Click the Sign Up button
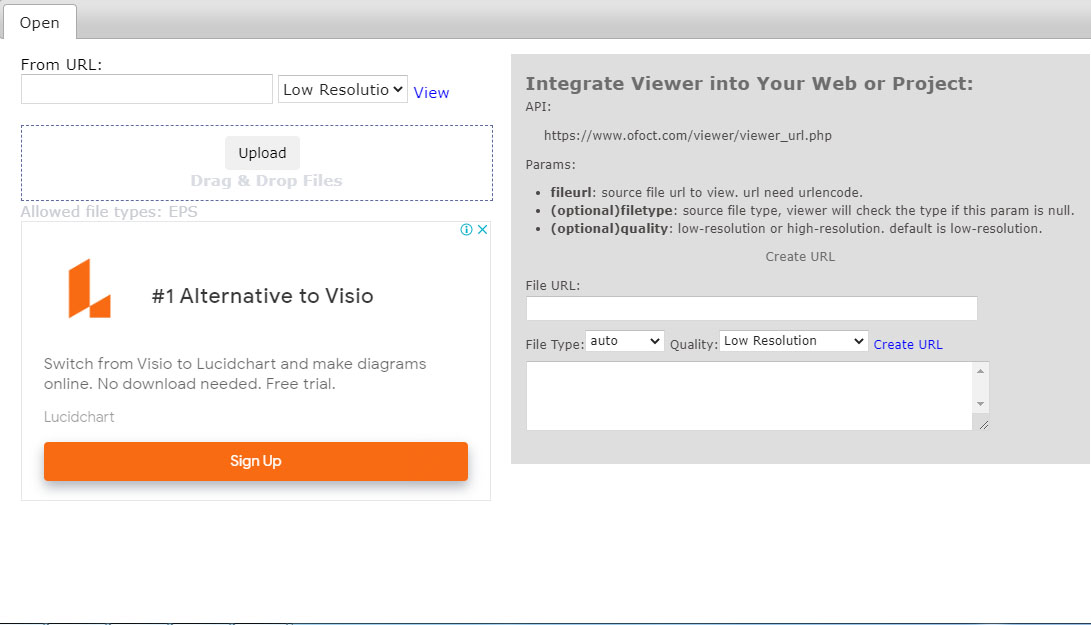1091x625 pixels. coord(256,461)
